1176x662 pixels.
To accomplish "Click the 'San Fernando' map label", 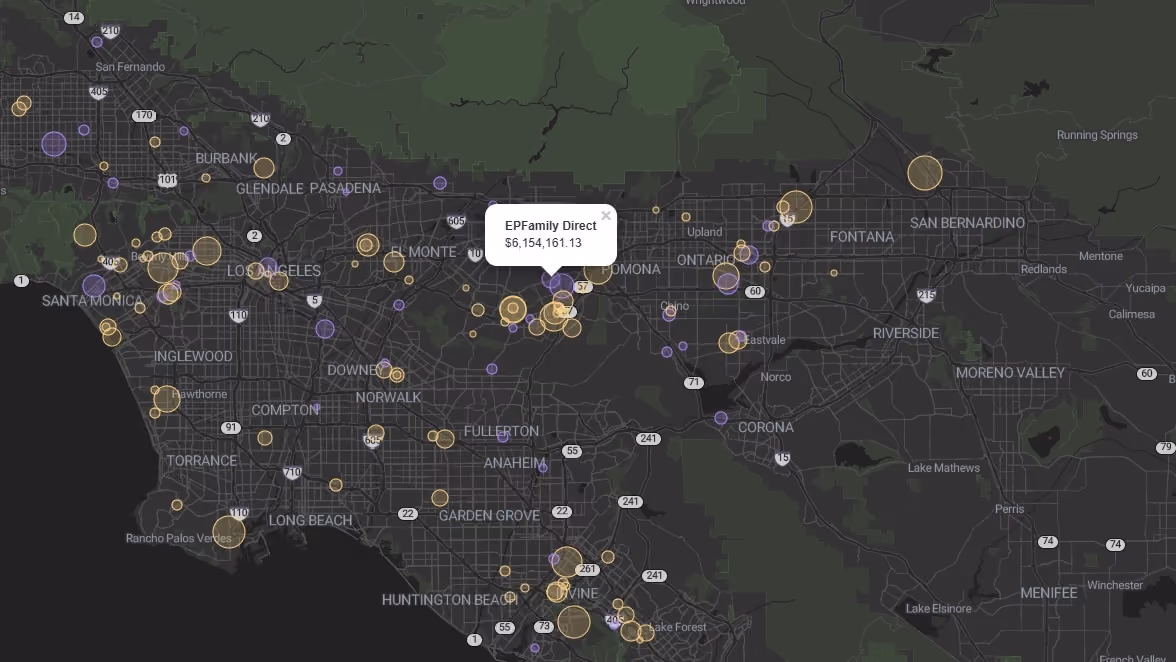I will pyautogui.click(x=130, y=67).
